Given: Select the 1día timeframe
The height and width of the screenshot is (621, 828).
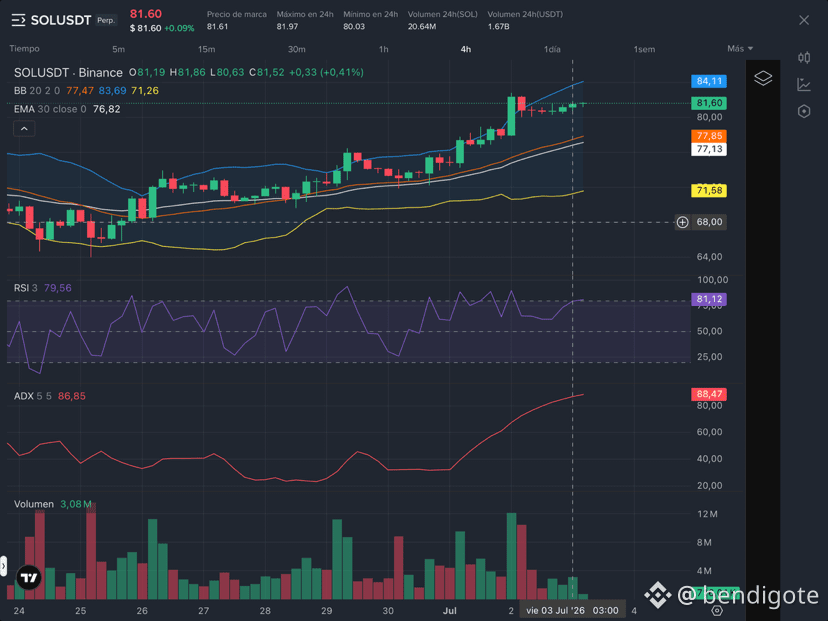Looking at the screenshot, I should point(552,49).
